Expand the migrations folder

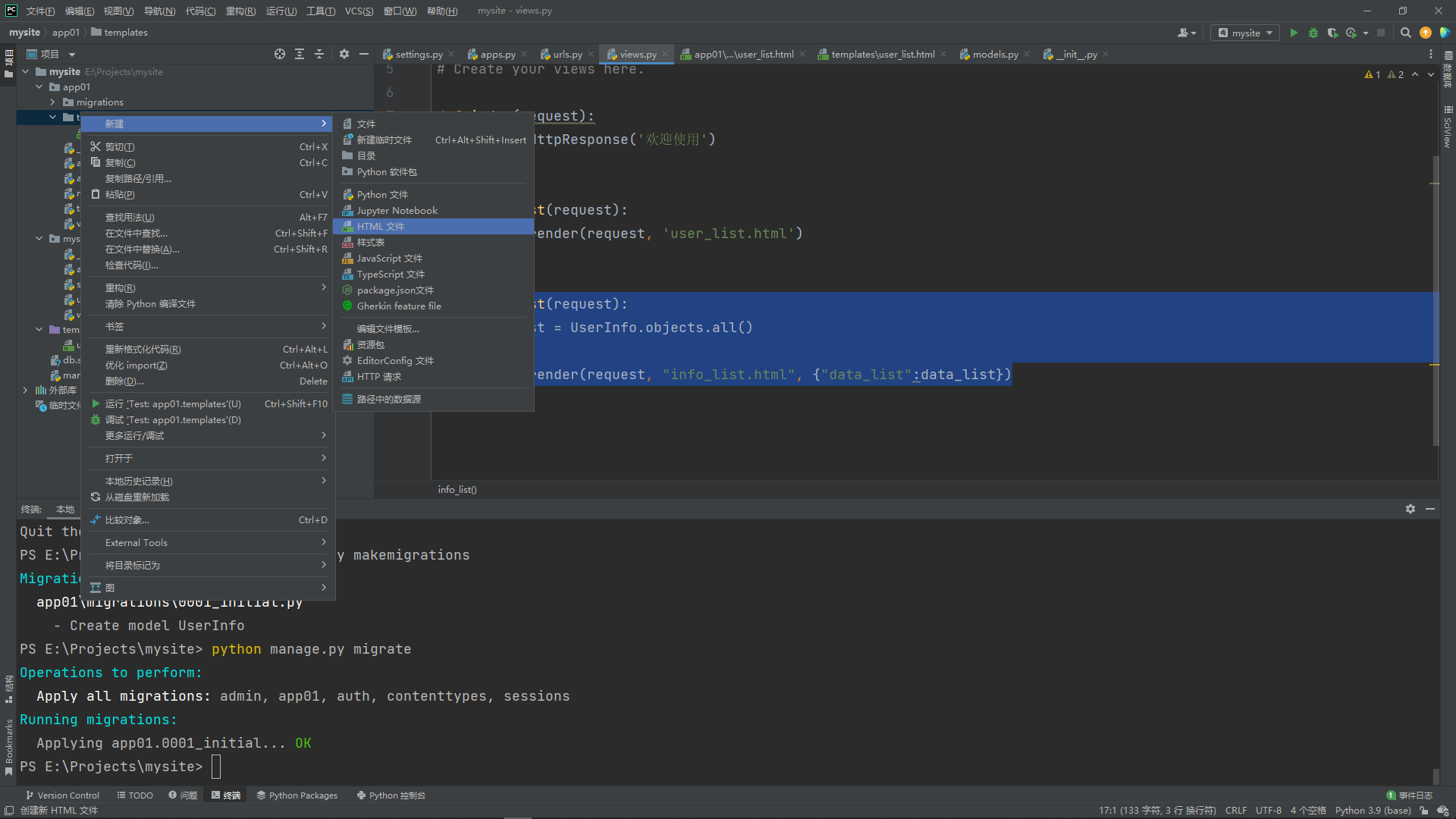pyautogui.click(x=52, y=102)
